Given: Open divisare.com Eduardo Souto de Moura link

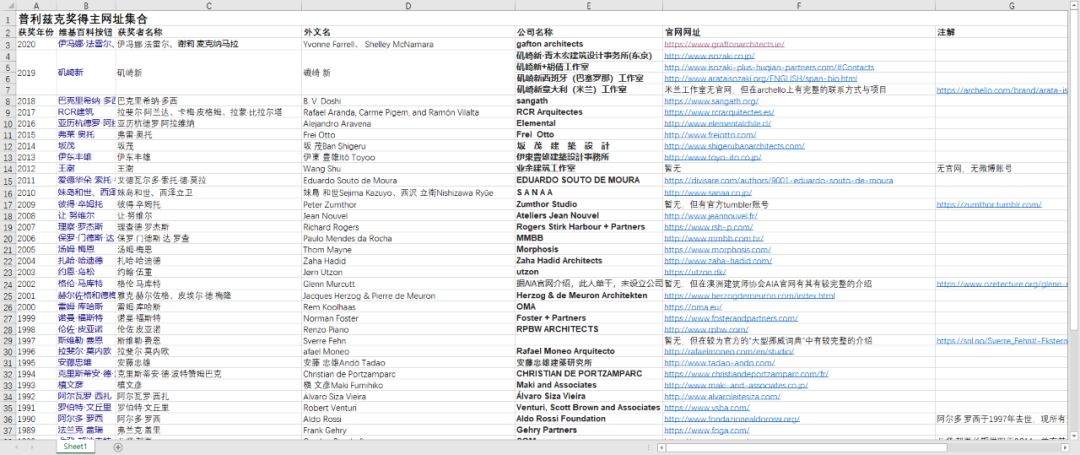Looking at the screenshot, I should 778,181.
